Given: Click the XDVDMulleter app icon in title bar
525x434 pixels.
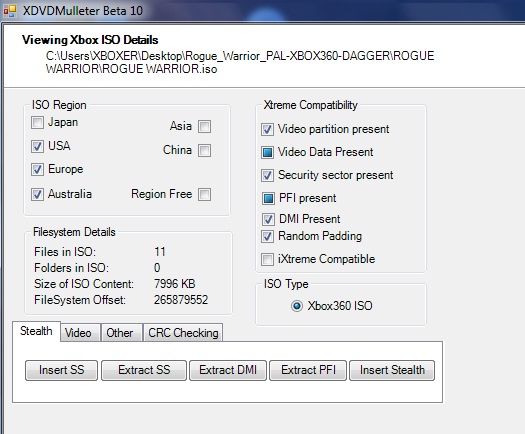Looking at the screenshot, I should (x=10, y=11).
